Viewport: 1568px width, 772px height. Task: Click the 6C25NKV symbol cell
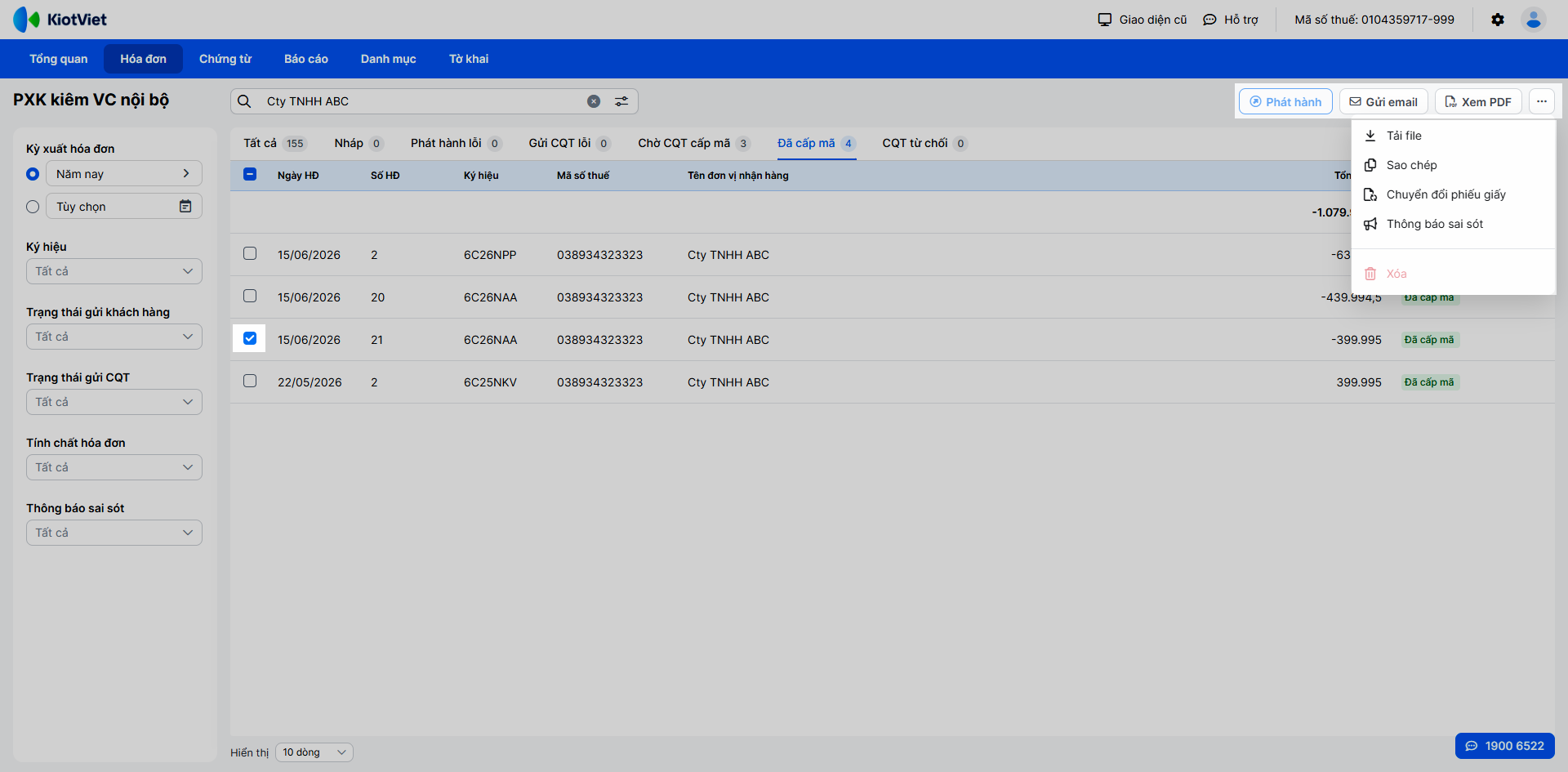coord(490,382)
